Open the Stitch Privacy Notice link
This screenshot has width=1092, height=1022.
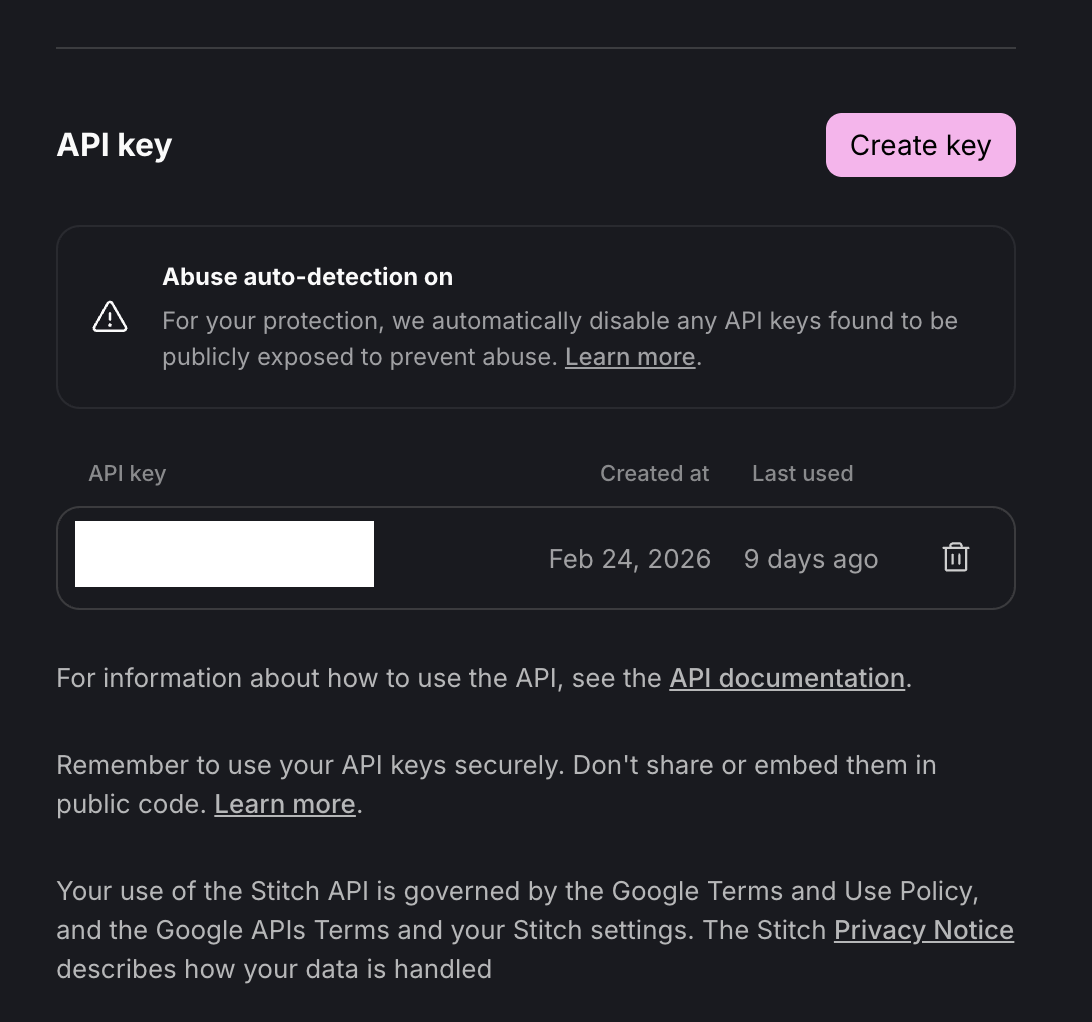tap(923, 930)
